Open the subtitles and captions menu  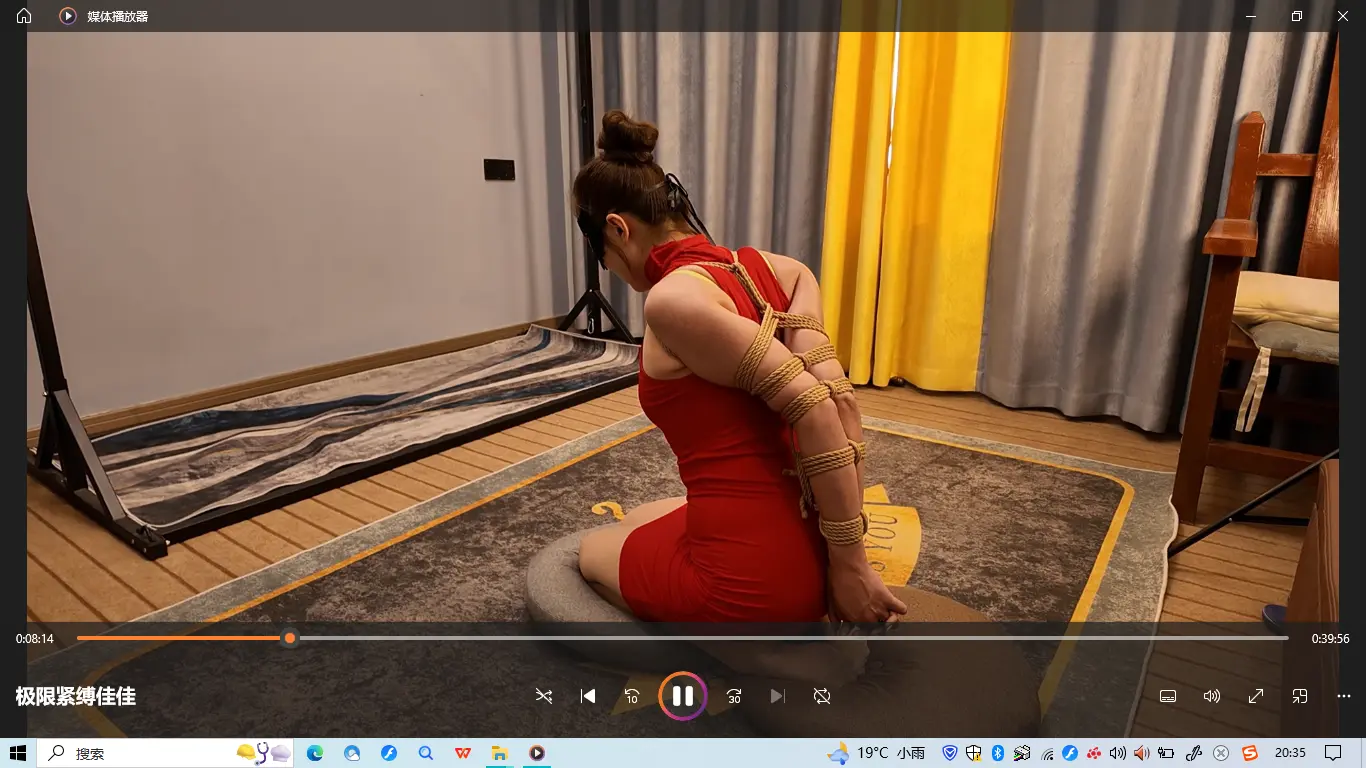click(x=1167, y=696)
